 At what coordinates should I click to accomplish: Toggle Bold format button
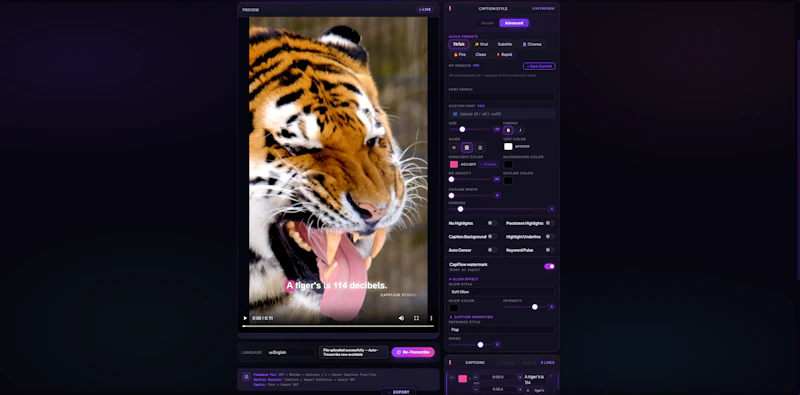pyautogui.click(x=508, y=131)
